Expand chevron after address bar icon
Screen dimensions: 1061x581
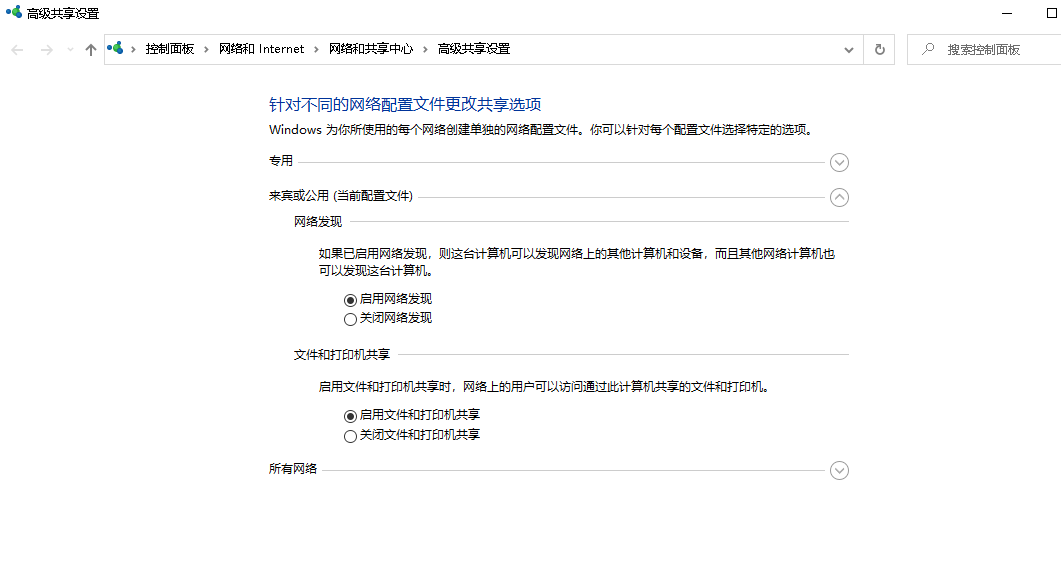[133, 49]
